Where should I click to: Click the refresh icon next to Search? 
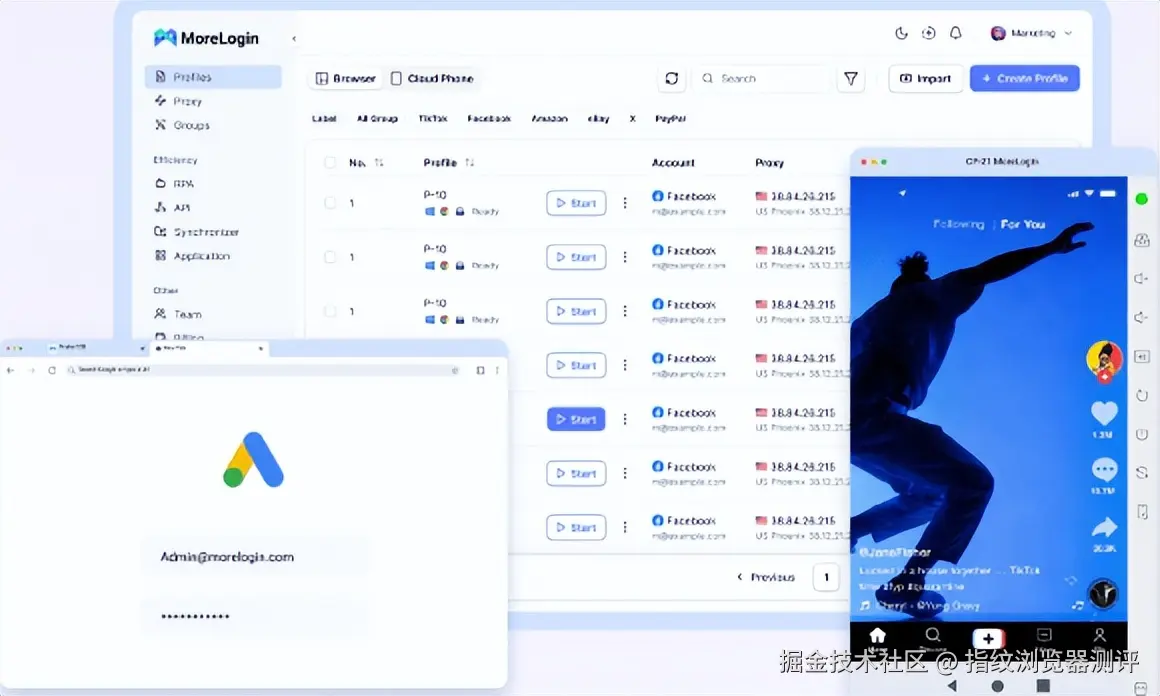point(672,78)
